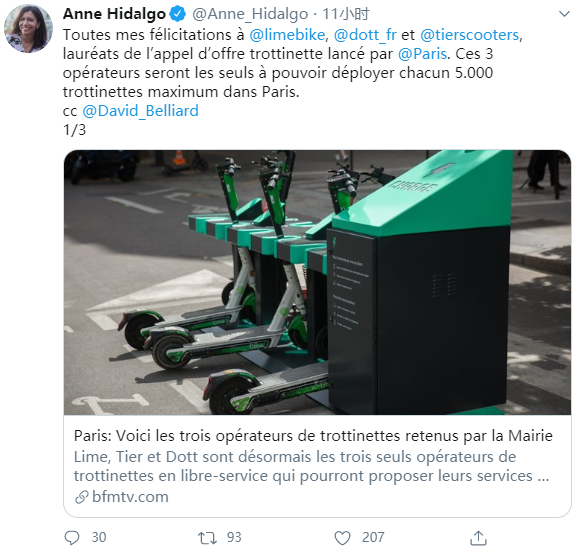Click the blue verified badge

click(x=178, y=14)
